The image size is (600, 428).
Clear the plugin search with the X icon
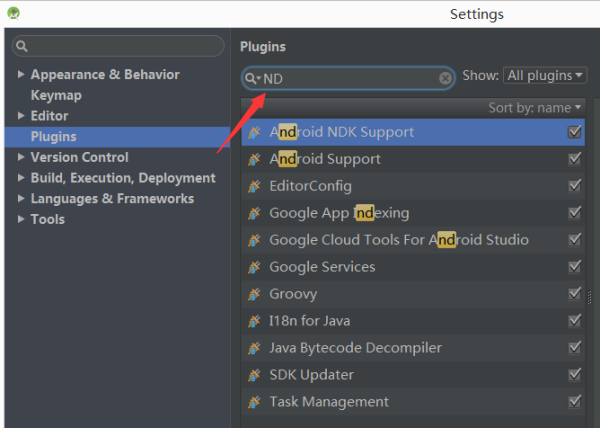point(445,78)
